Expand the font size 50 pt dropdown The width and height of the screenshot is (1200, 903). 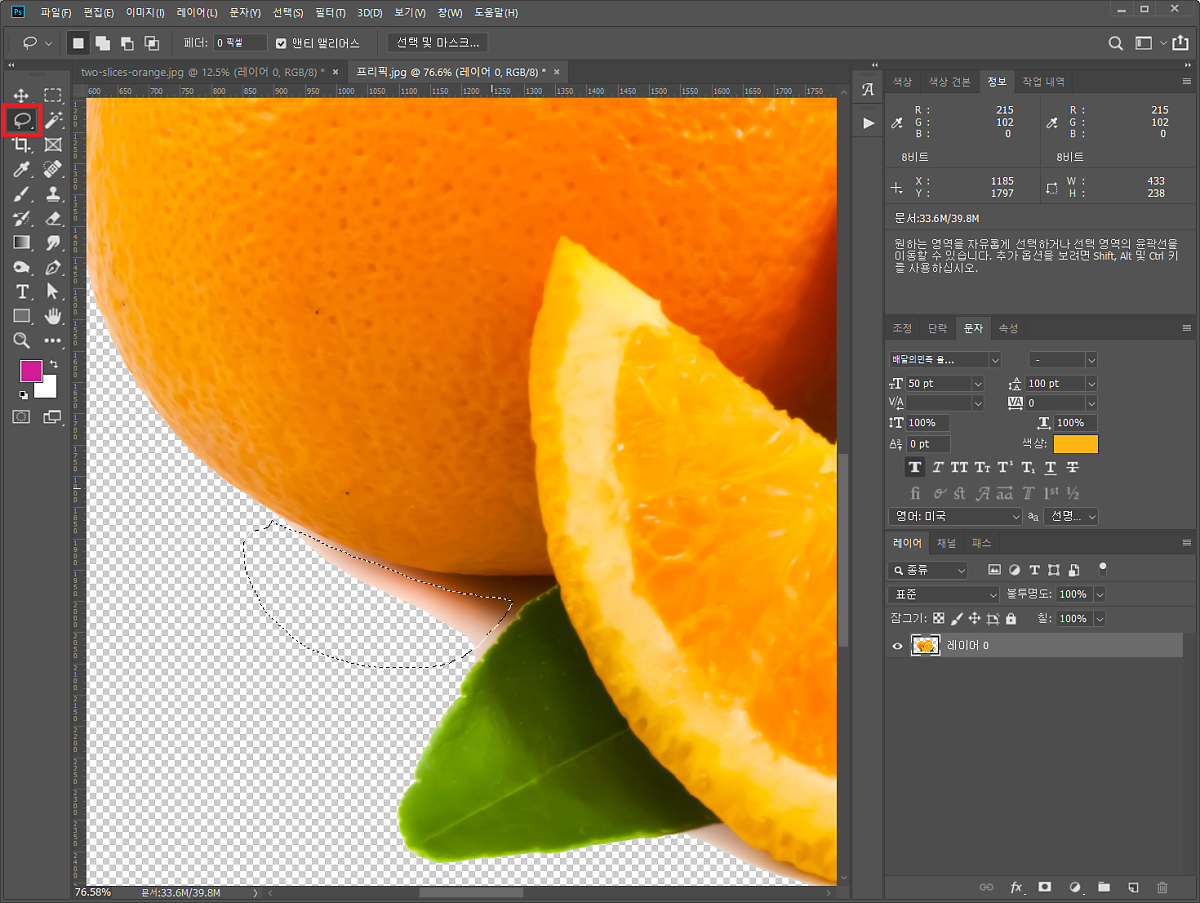tap(977, 384)
